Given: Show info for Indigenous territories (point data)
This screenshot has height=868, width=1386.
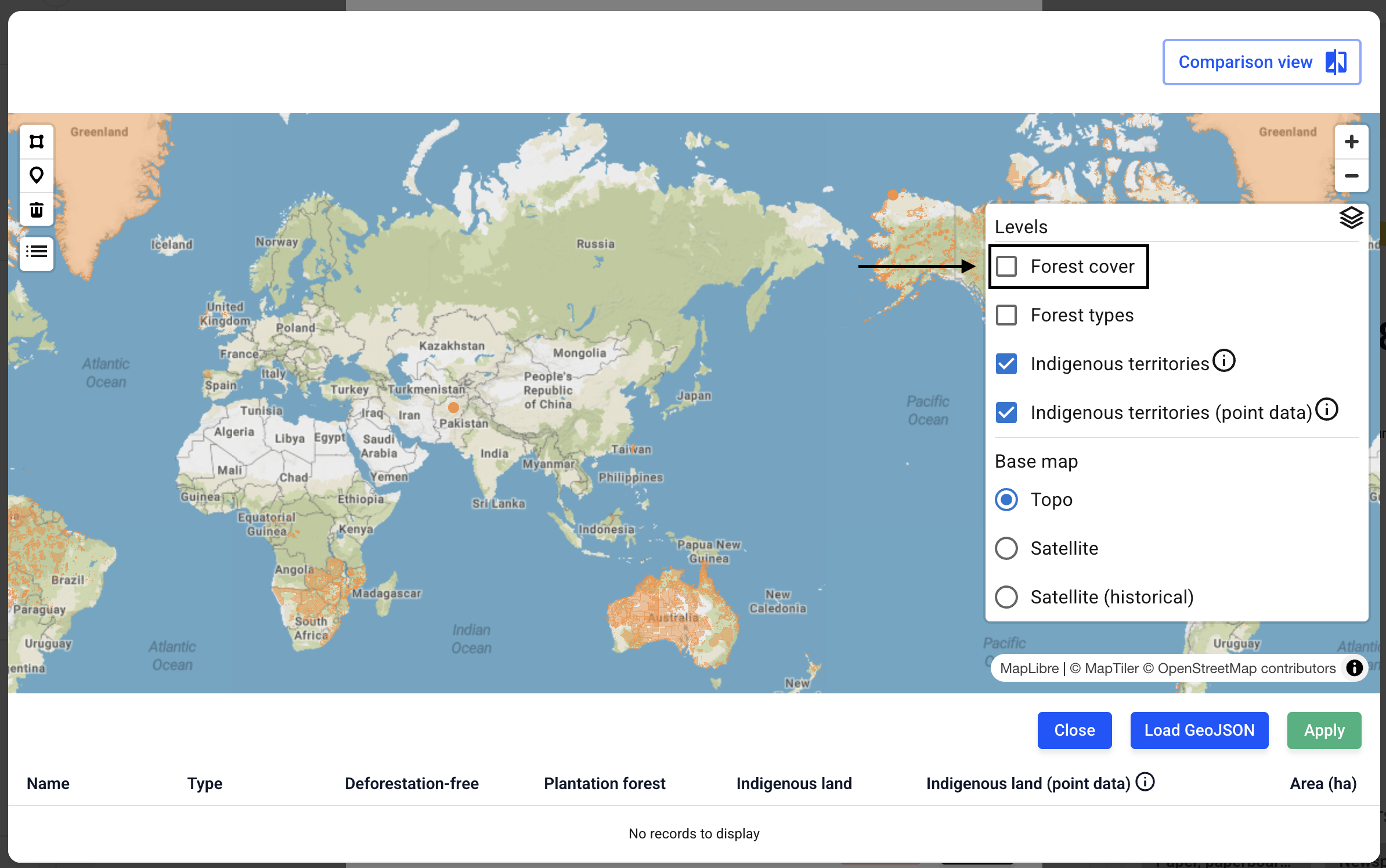Looking at the screenshot, I should point(1327,409).
